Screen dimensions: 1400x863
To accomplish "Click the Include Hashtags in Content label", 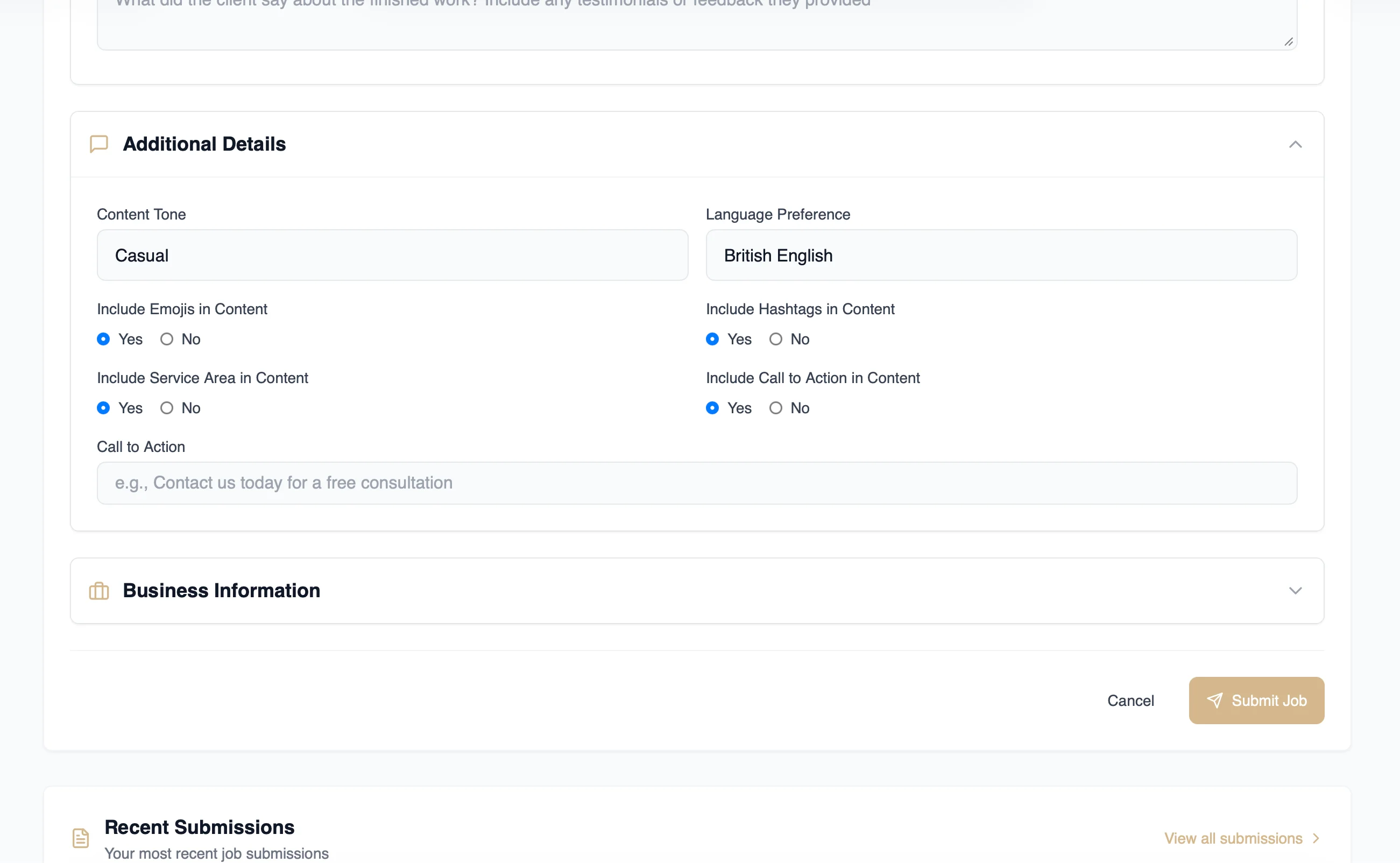I will 800,309.
